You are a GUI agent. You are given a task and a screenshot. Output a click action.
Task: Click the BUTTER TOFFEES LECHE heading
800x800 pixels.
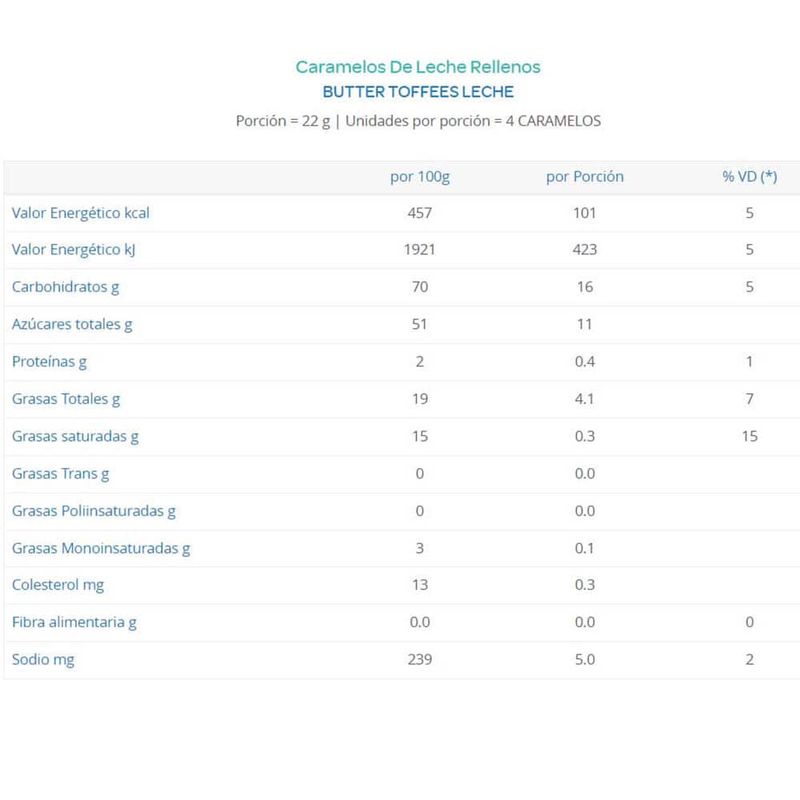point(418,92)
